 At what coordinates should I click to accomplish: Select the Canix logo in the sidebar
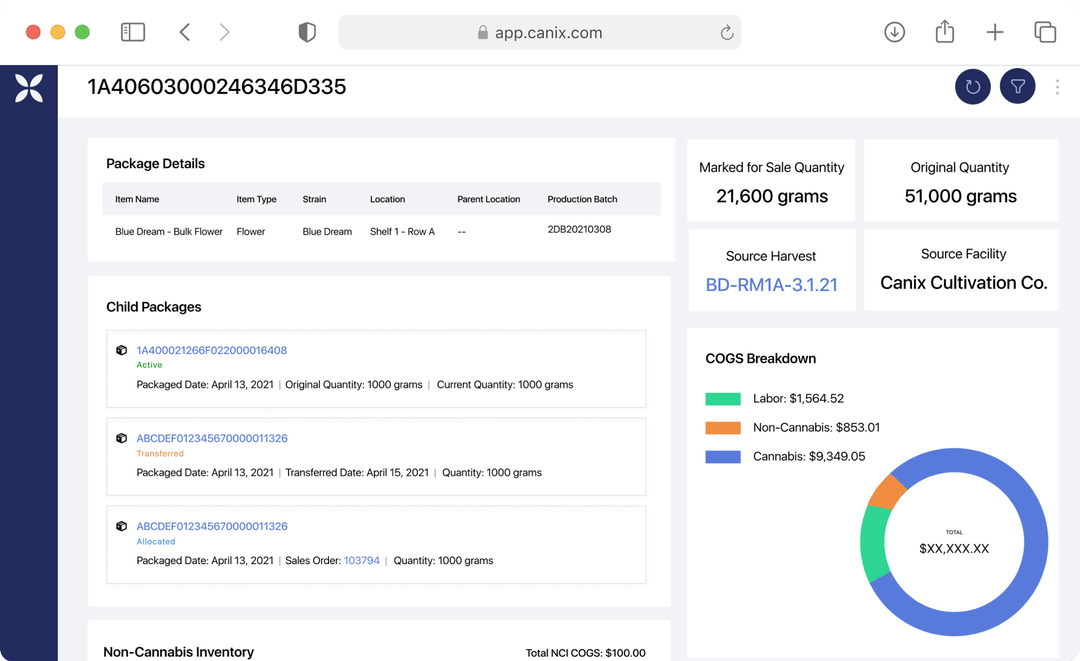[28, 87]
